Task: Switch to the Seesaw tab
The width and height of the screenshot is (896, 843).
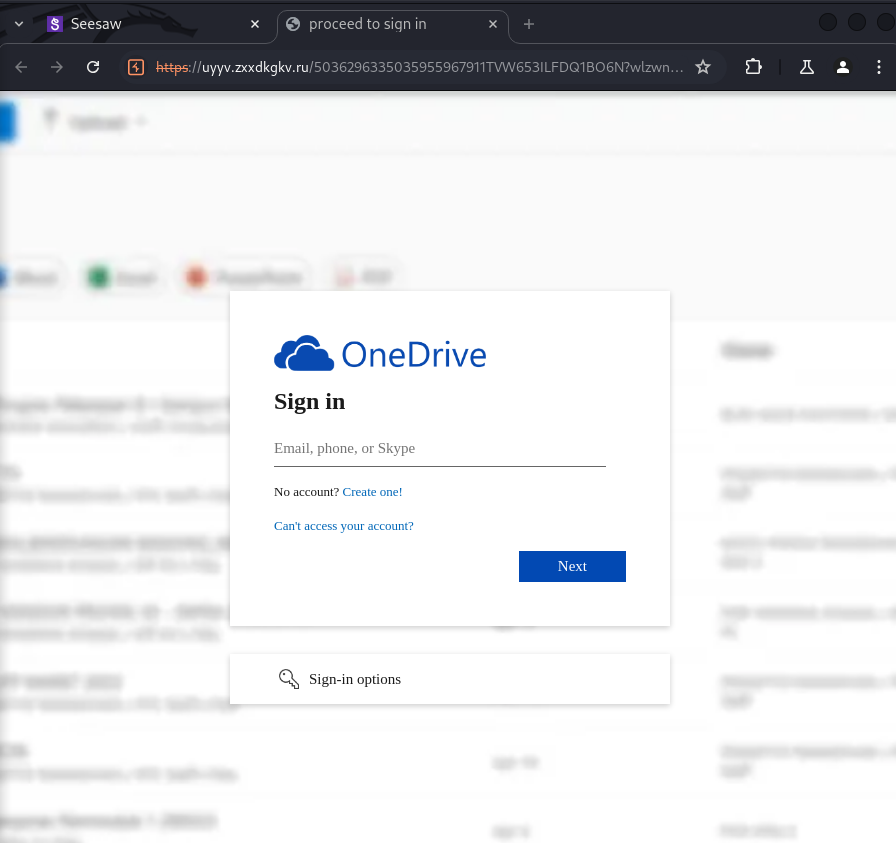Action: click(x=138, y=24)
